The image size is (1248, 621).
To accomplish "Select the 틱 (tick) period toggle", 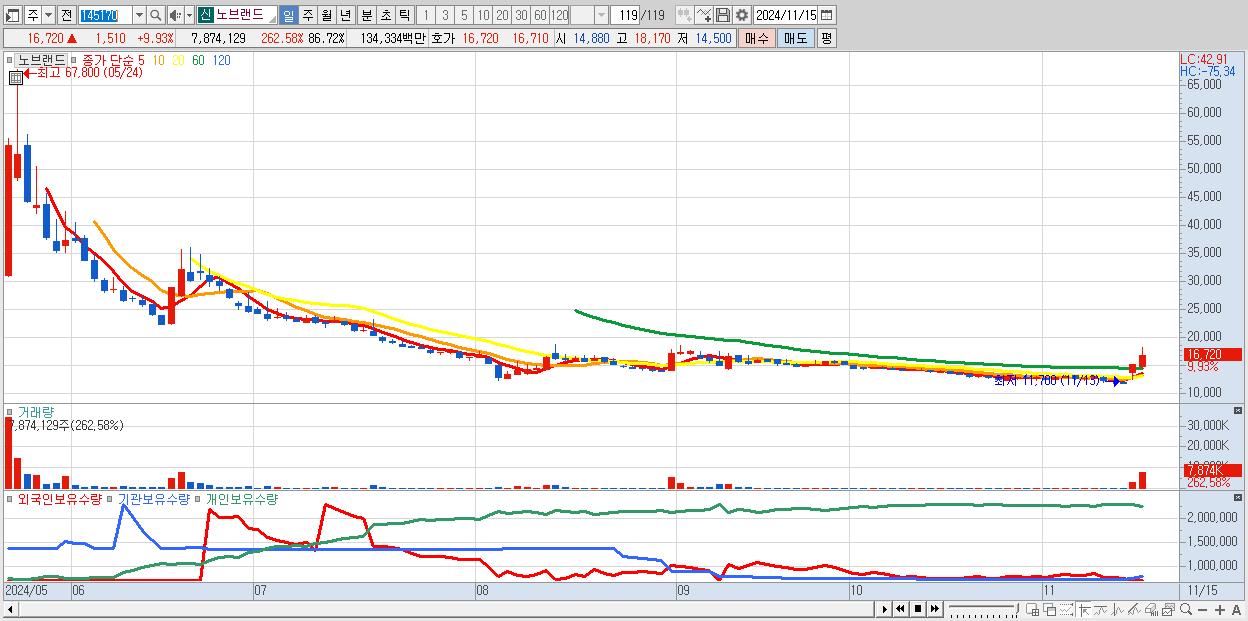I will 404,15.
